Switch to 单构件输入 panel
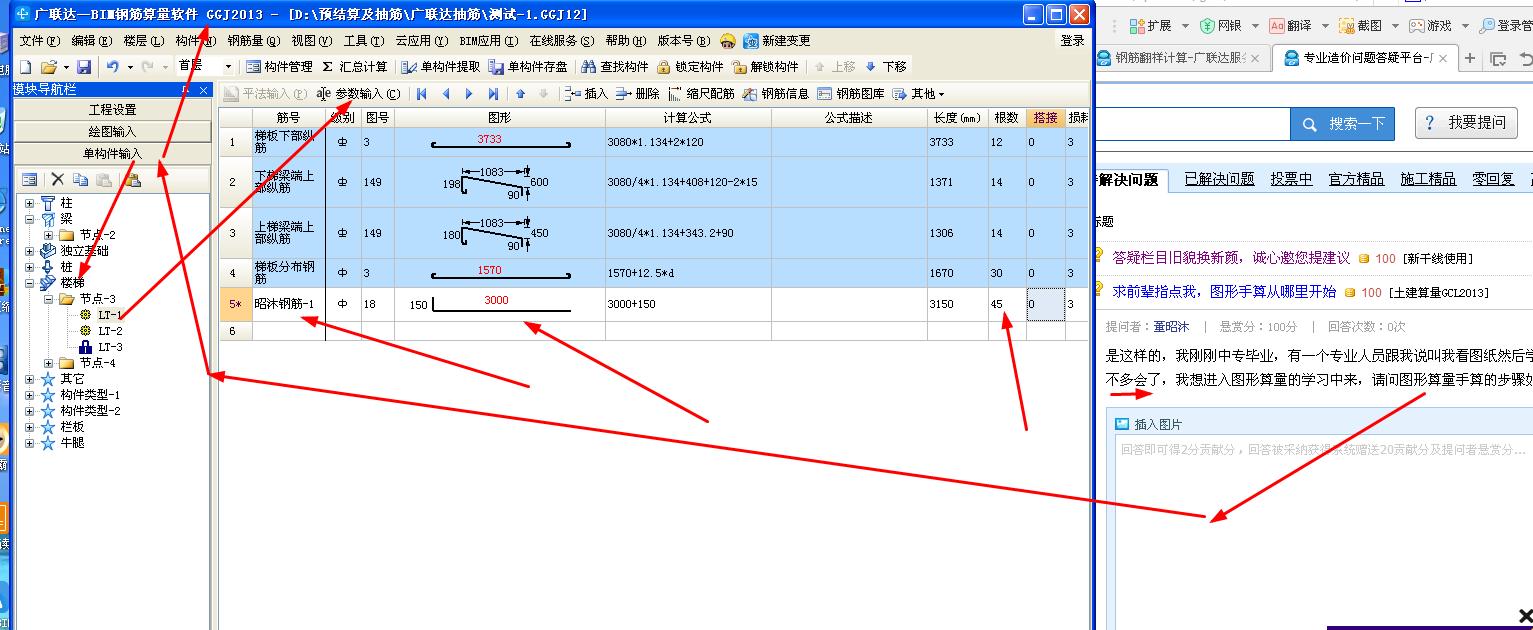Screen dimensions: 1533x630 (x=112, y=154)
